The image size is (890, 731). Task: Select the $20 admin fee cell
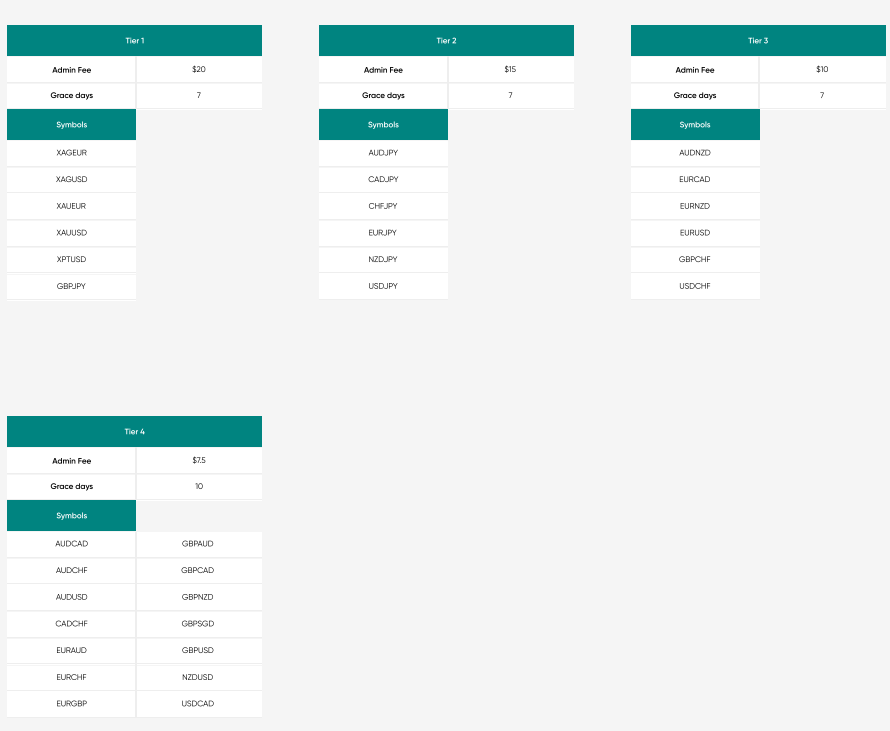[199, 70]
